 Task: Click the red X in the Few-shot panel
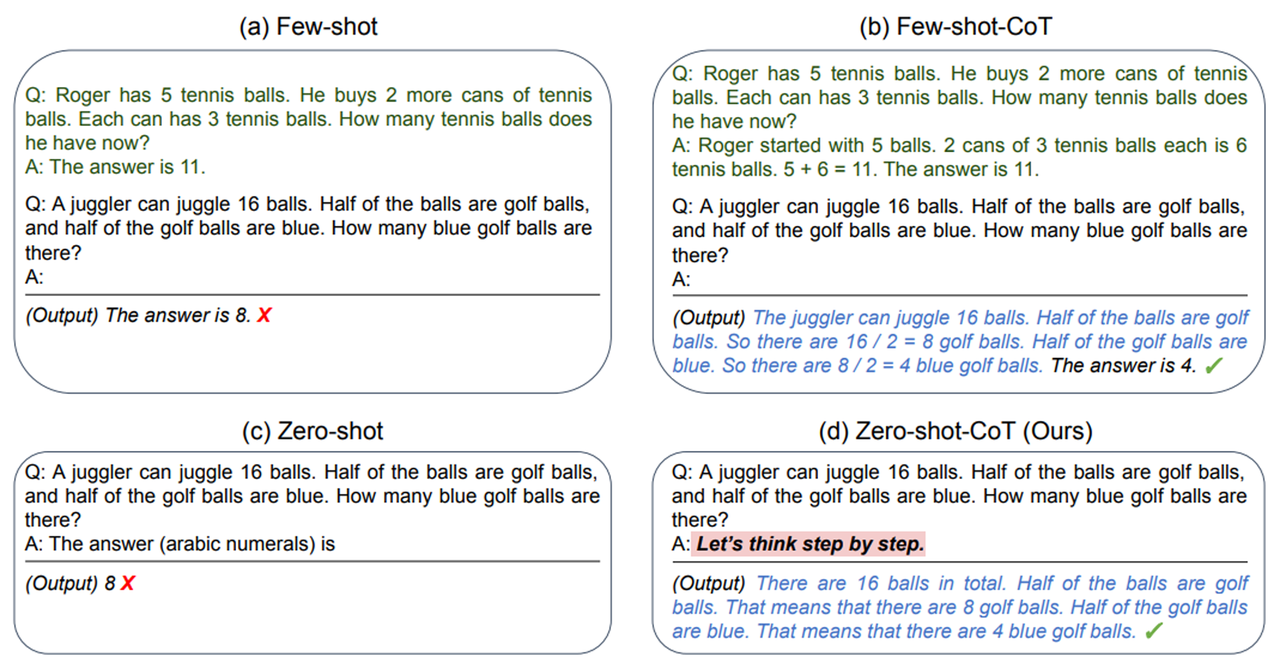coord(264,316)
